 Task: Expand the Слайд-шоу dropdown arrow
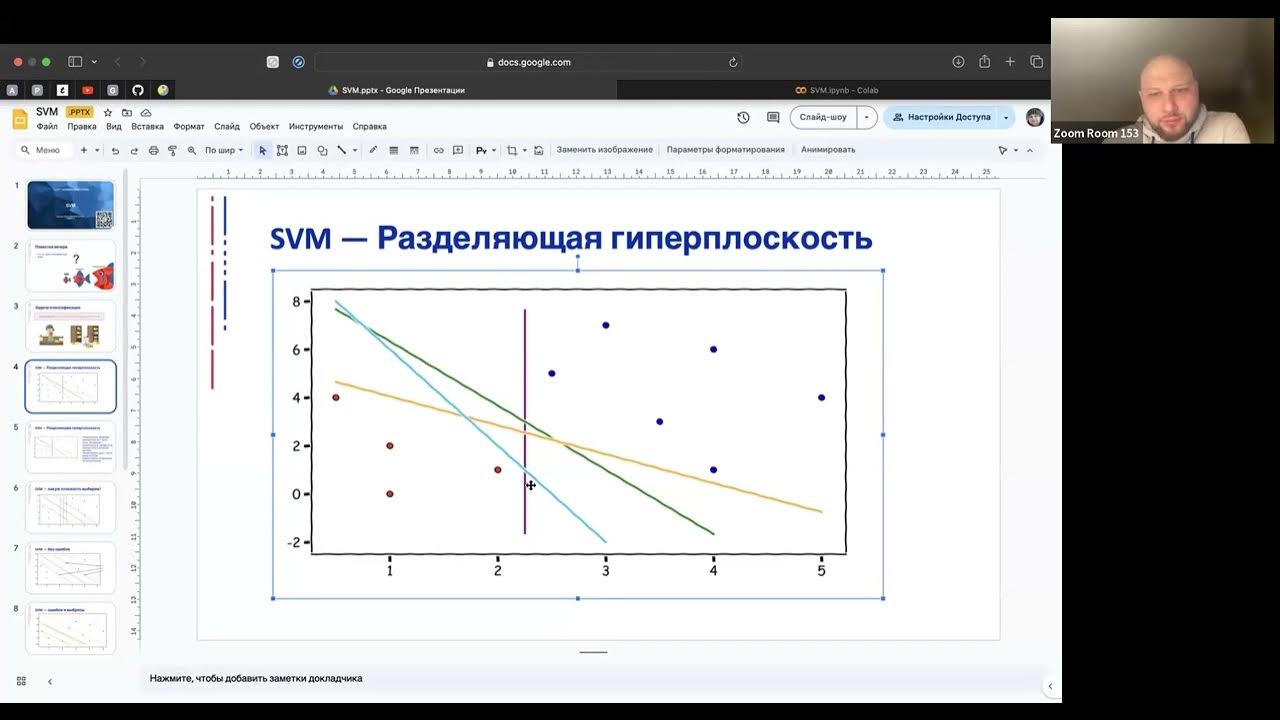[x=866, y=117]
